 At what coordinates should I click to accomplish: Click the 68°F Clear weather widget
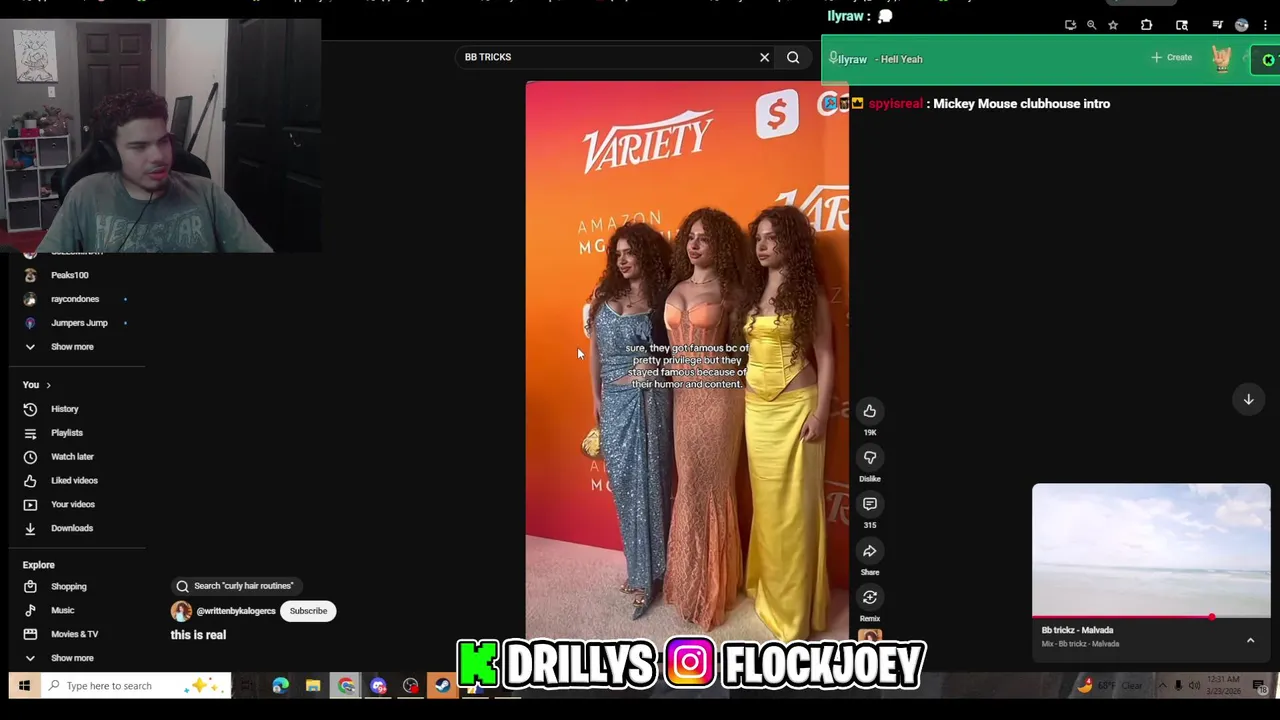[1111, 686]
